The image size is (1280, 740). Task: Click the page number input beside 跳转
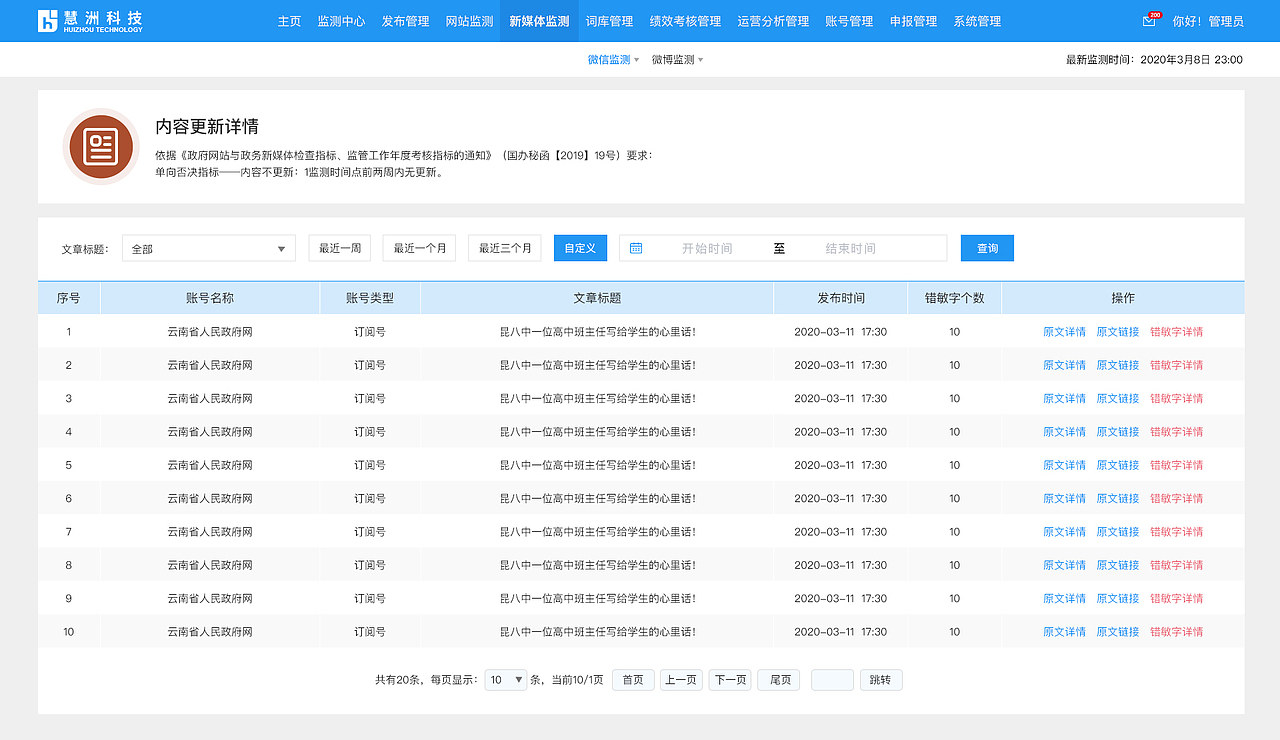(833, 679)
